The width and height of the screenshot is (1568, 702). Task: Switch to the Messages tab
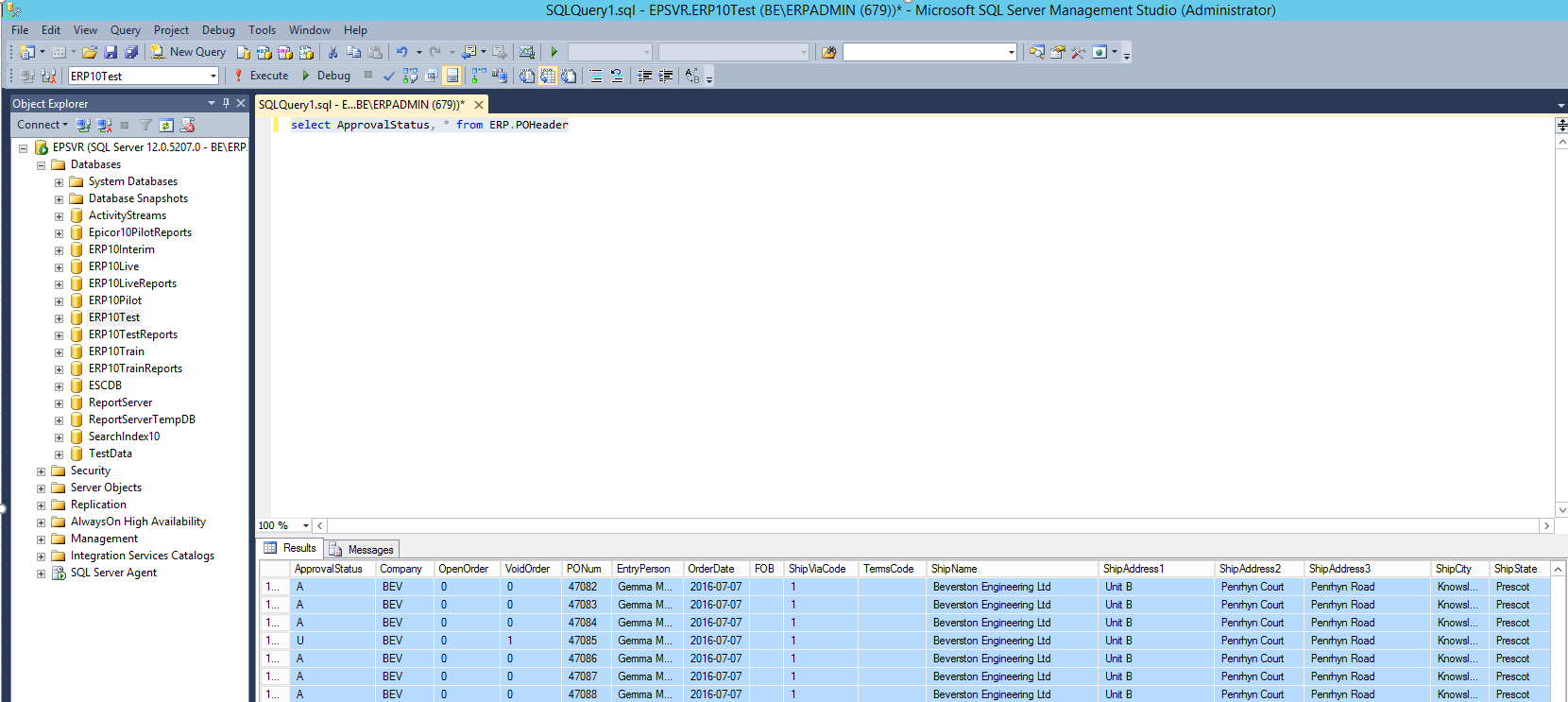click(362, 549)
